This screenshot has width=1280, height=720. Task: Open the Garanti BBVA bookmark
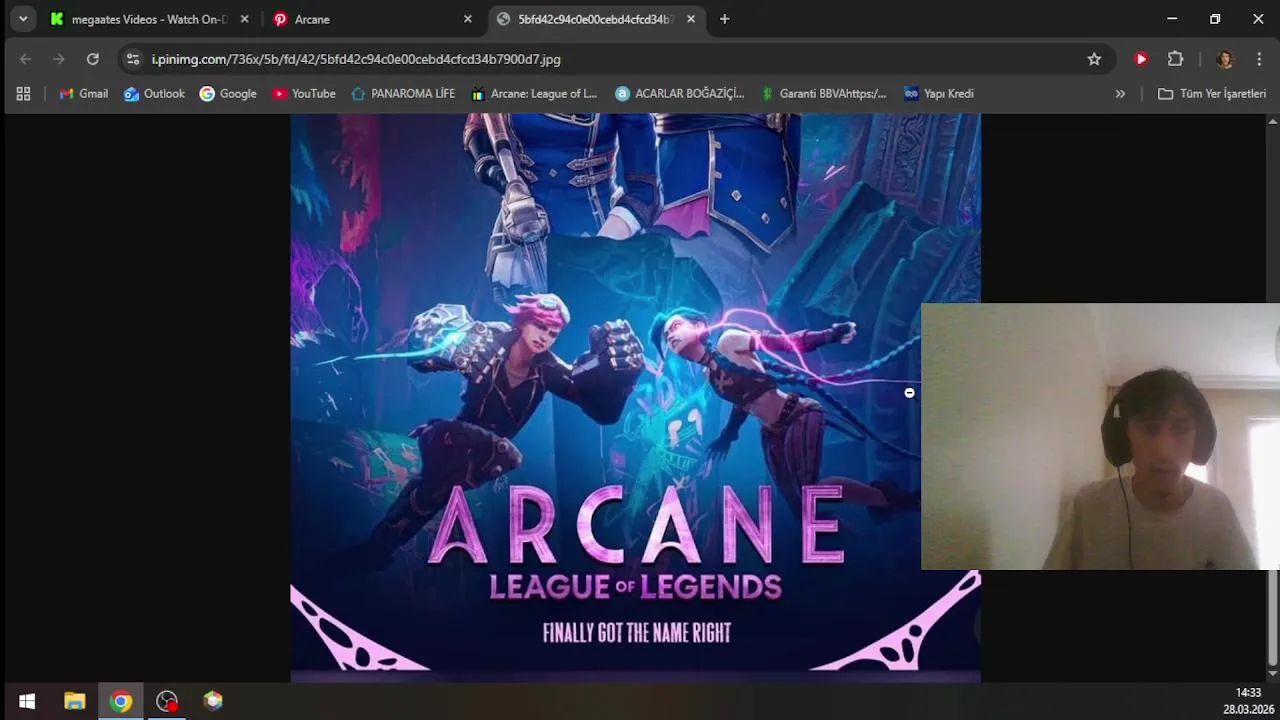pyautogui.click(x=823, y=93)
